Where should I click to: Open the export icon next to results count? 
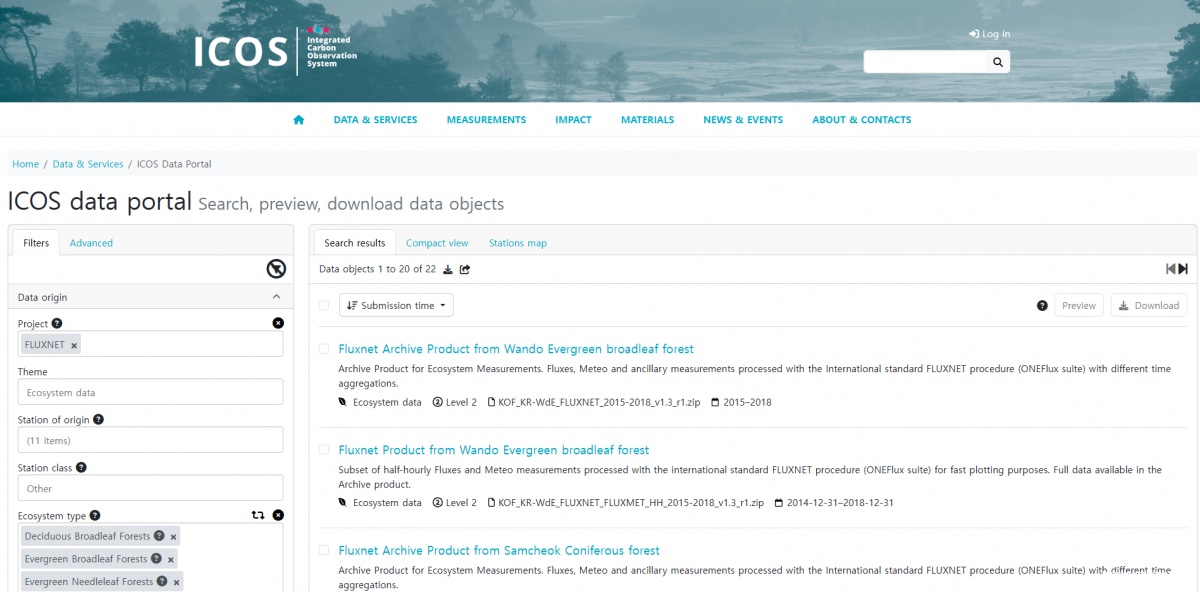coord(465,269)
